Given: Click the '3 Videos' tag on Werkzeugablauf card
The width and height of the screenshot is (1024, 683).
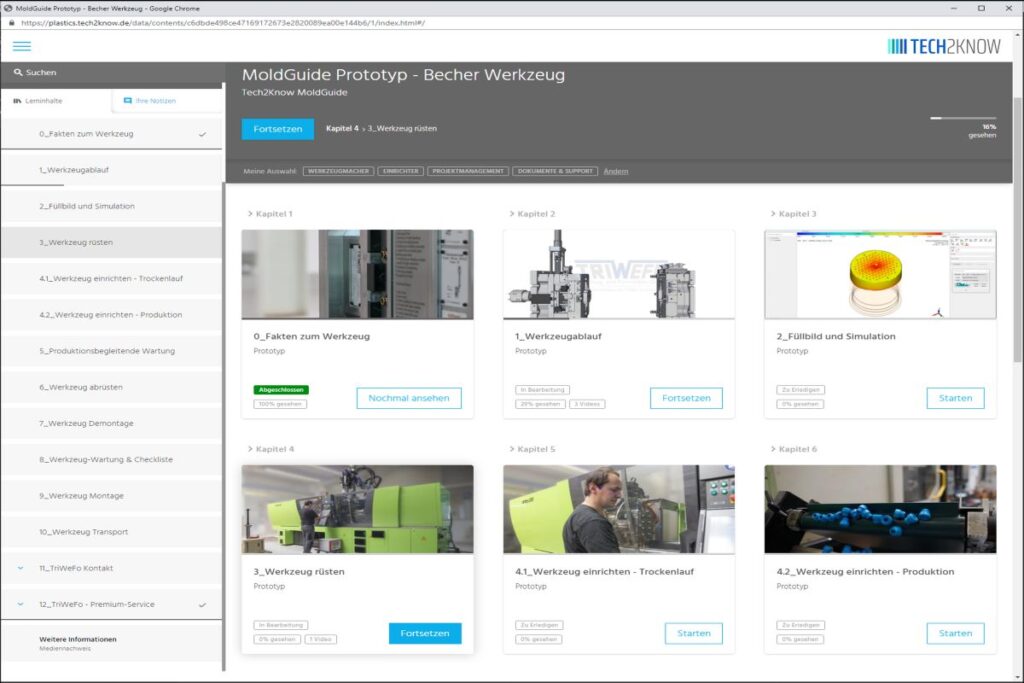Looking at the screenshot, I should tap(587, 404).
